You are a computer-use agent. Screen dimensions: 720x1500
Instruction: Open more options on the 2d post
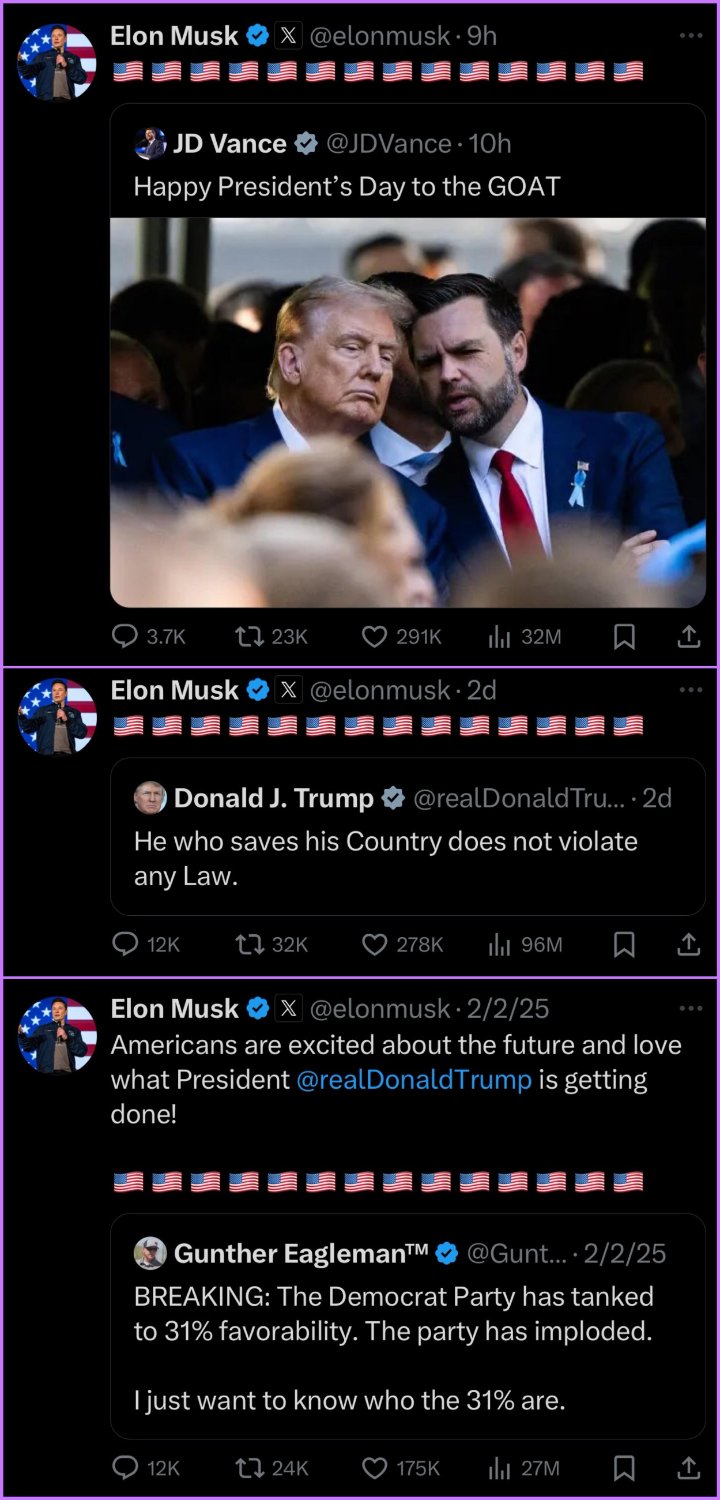coord(691,690)
